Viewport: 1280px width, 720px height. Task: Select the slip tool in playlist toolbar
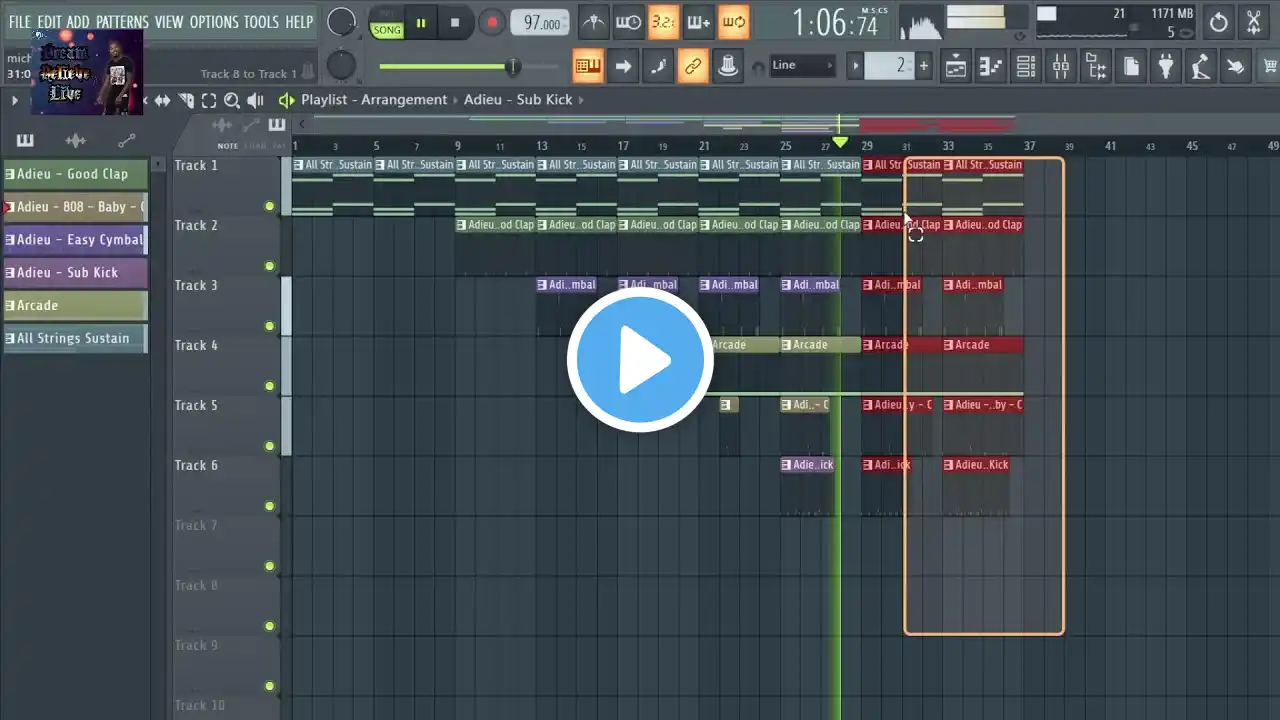point(162,100)
